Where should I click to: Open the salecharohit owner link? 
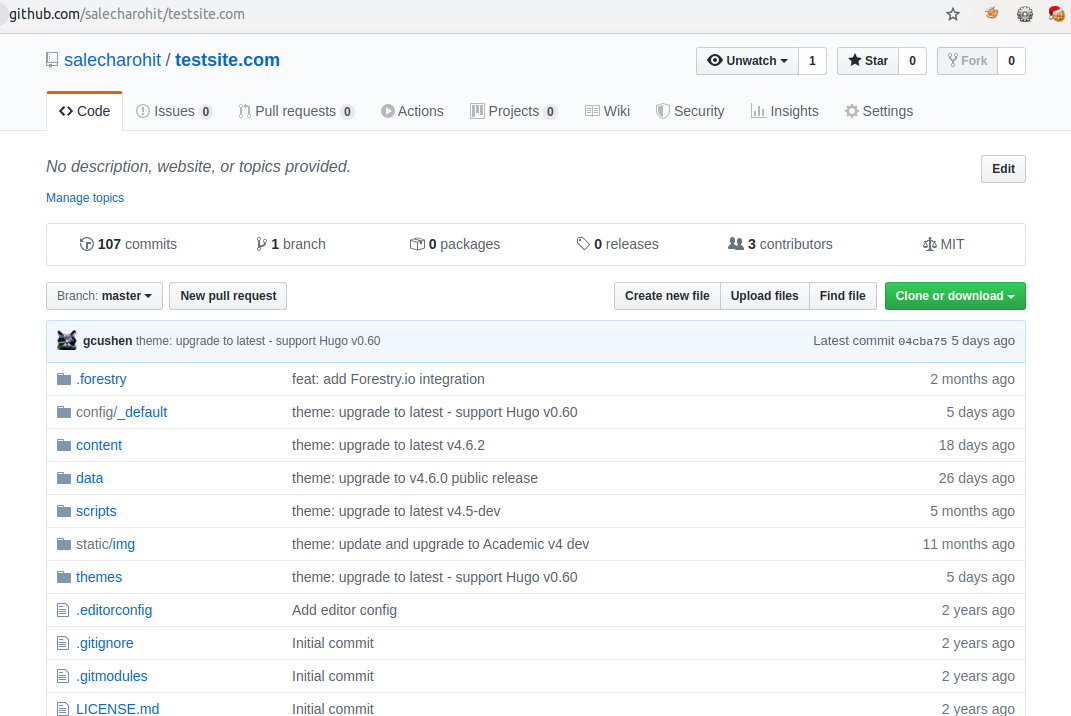[x=113, y=60]
